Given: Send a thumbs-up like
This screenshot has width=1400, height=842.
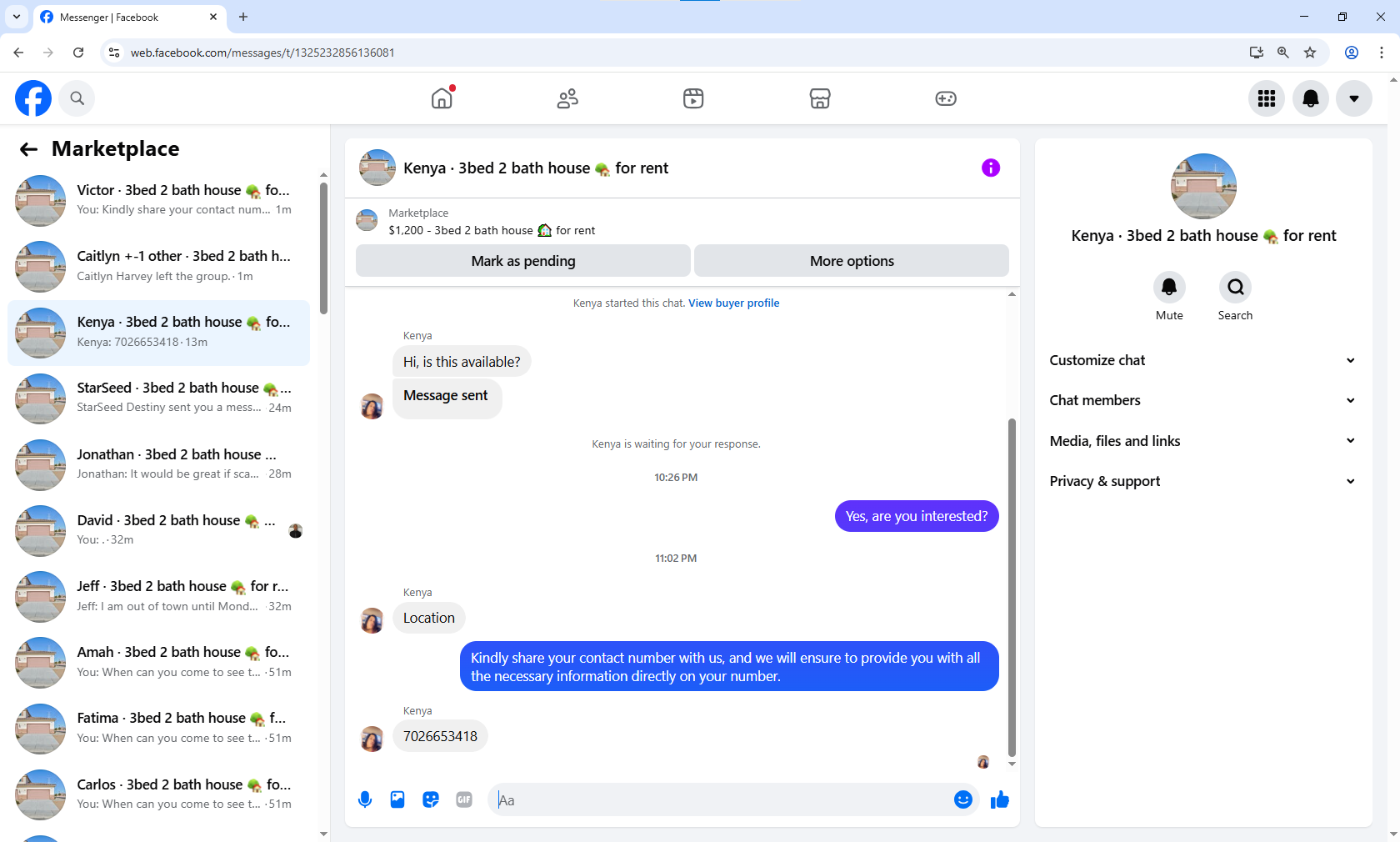Looking at the screenshot, I should tap(1000, 800).
